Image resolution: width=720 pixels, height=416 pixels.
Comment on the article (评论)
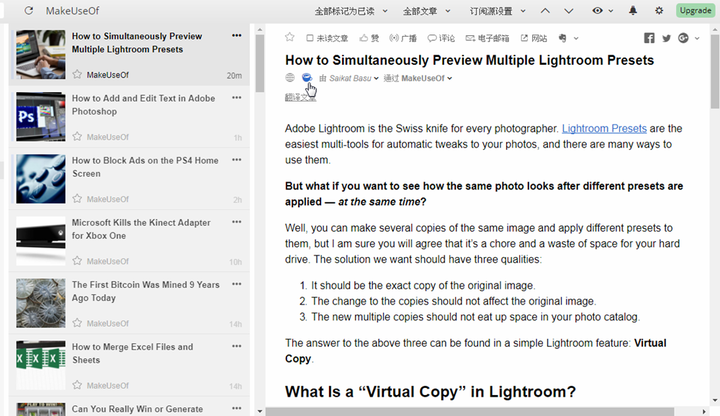[x=441, y=38]
